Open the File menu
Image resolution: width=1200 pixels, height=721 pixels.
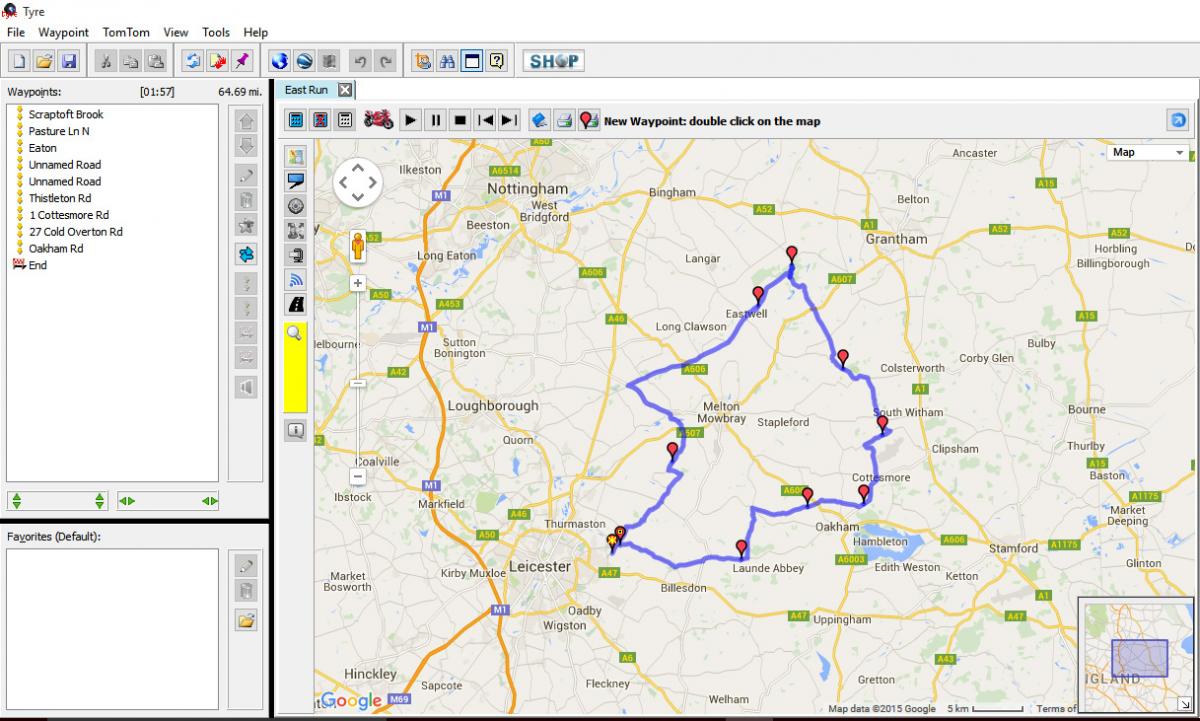pos(16,32)
